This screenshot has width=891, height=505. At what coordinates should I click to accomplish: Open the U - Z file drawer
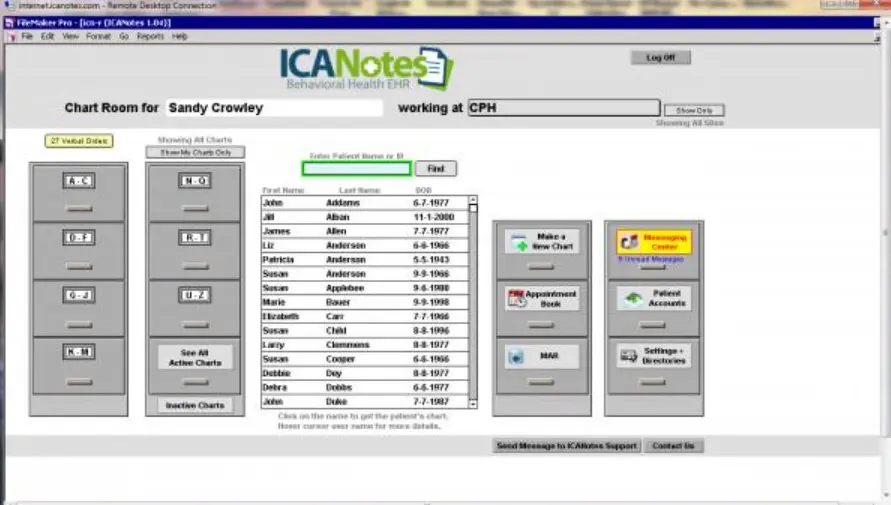195,308
